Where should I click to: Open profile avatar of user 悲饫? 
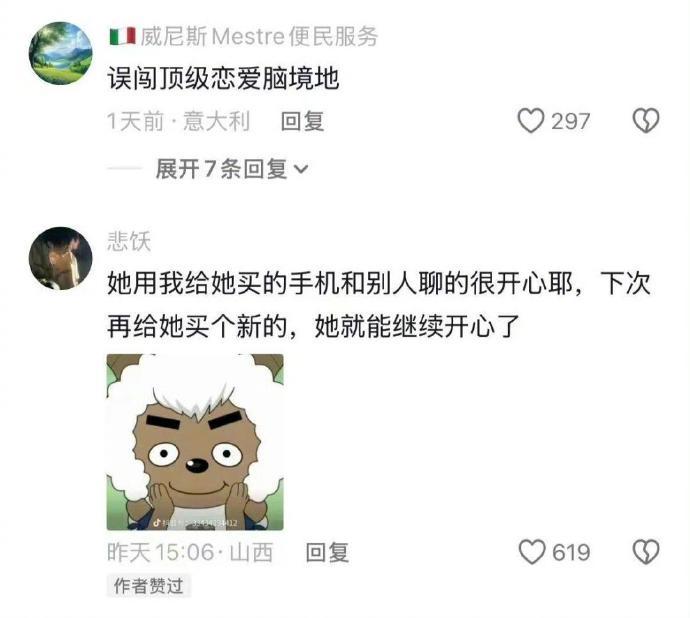pyautogui.click(x=61, y=258)
